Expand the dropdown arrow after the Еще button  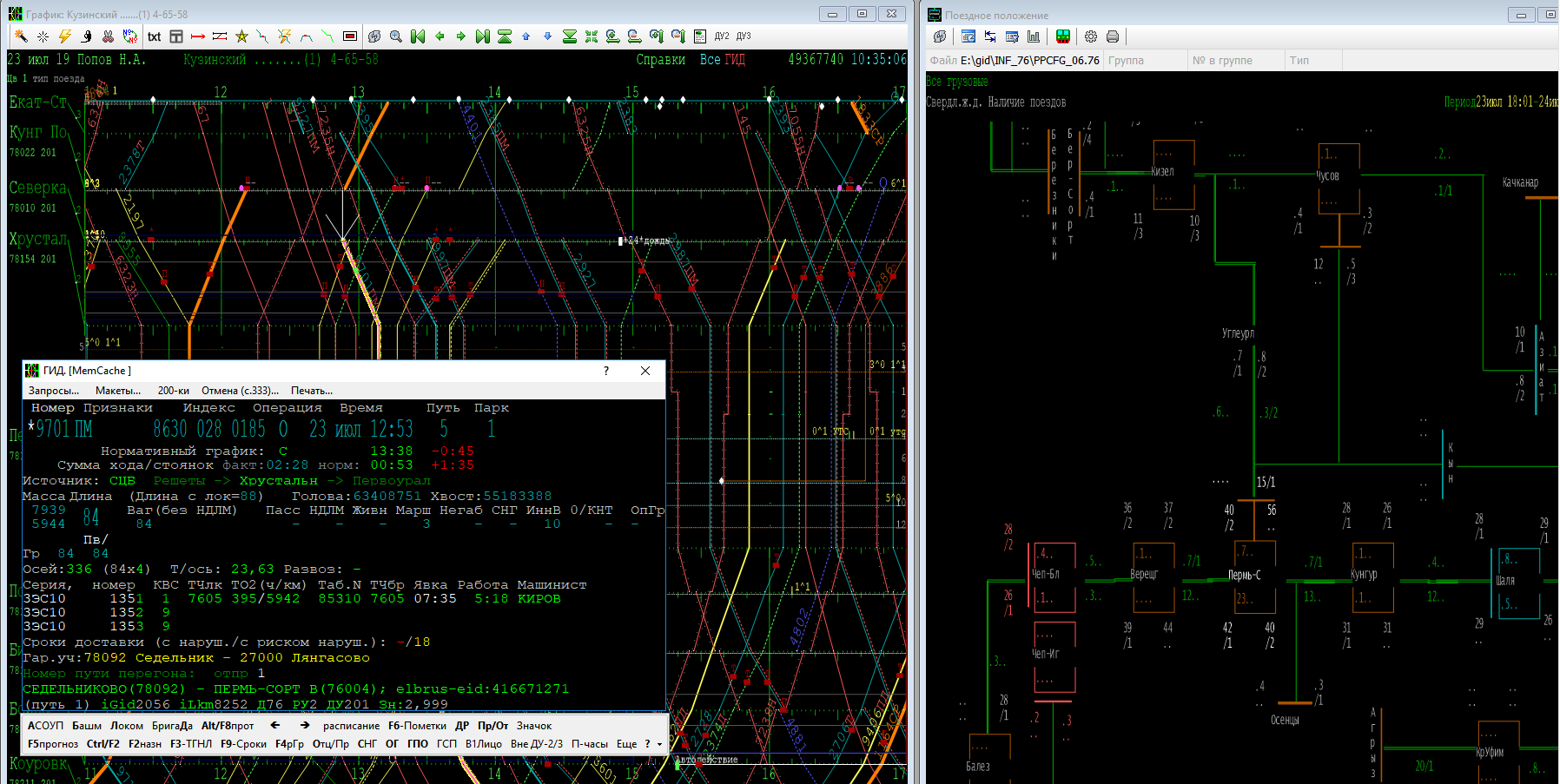[659, 744]
